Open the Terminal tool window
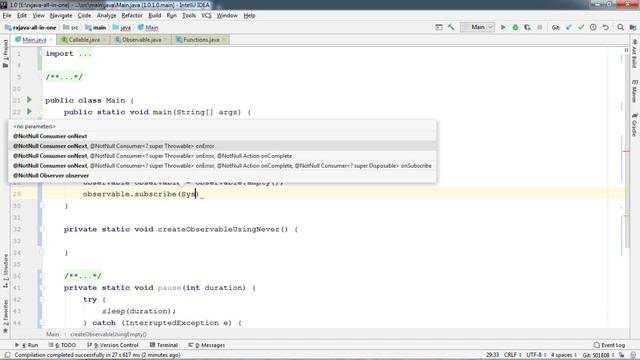Image resolution: width=640 pixels, height=360 pixels. click(163, 345)
